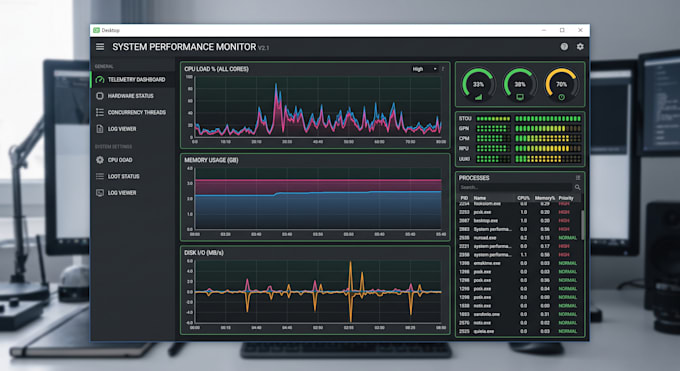Click the CPU LOAD % (ALL CORES) chart title
This screenshot has height=371, width=680.
click(x=216, y=69)
